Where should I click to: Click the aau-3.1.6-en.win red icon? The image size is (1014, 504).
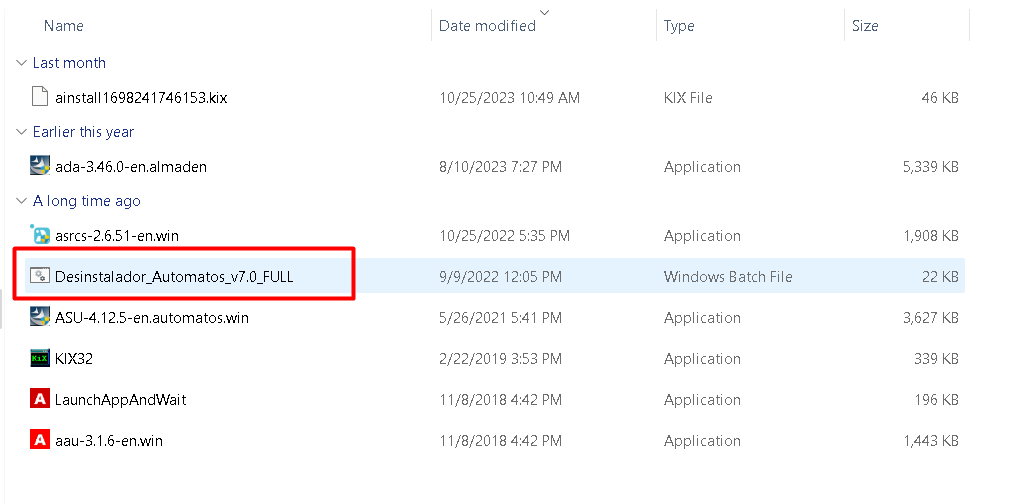tap(40, 440)
